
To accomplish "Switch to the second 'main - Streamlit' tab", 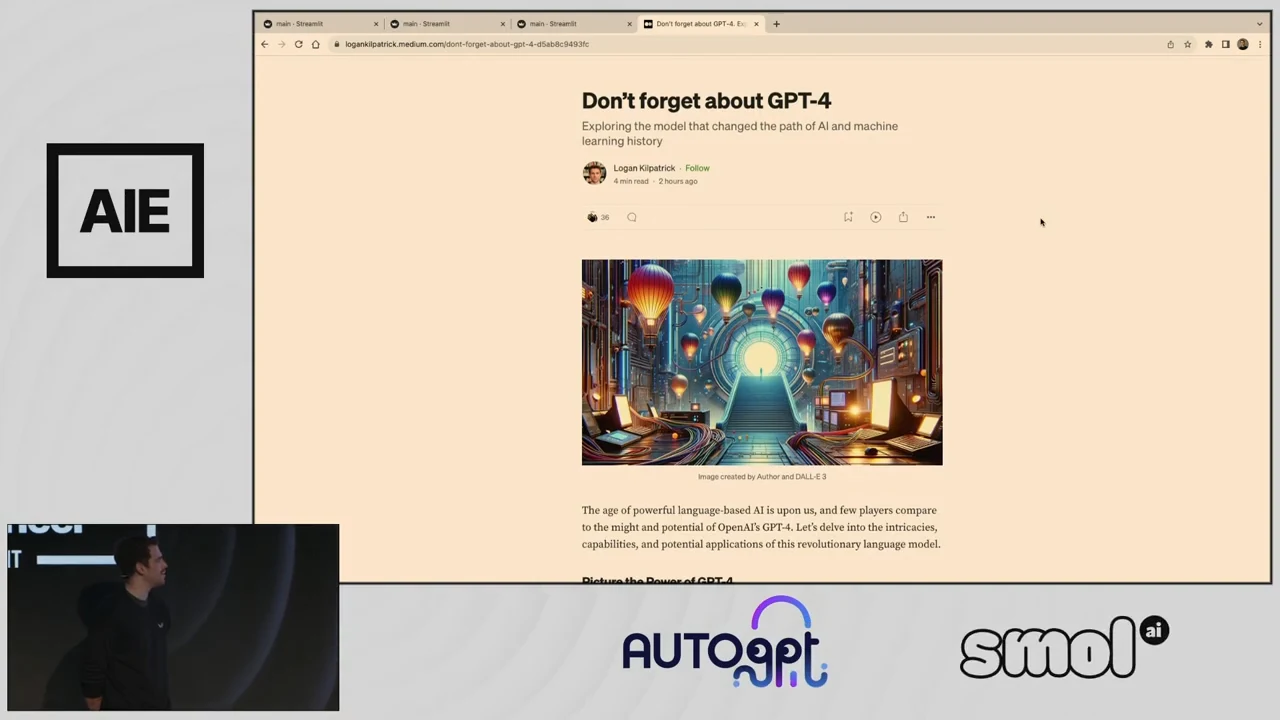I will [447, 24].
